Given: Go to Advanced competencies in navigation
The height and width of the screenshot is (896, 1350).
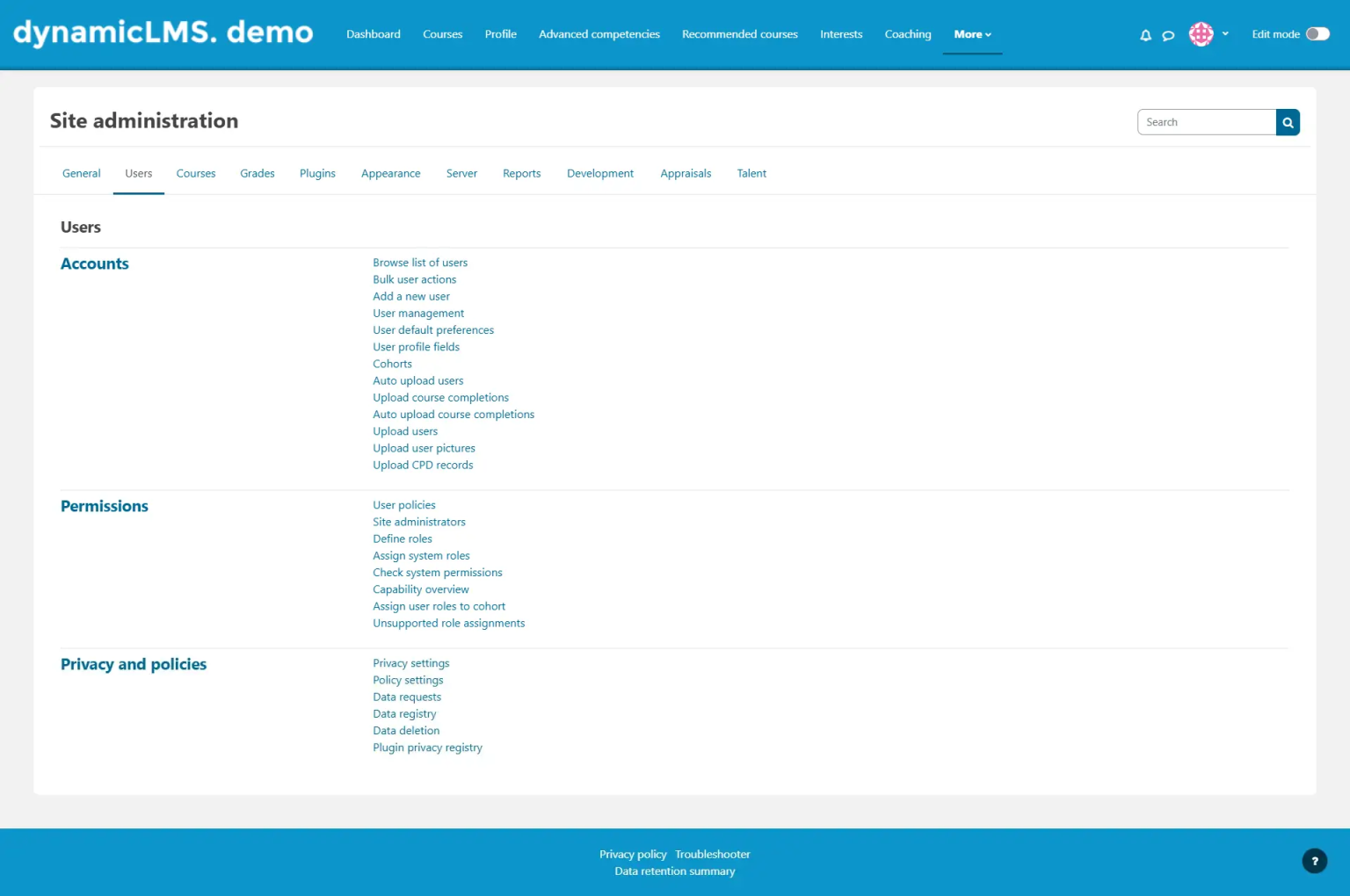Looking at the screenshot, I should tap(599, 34).
